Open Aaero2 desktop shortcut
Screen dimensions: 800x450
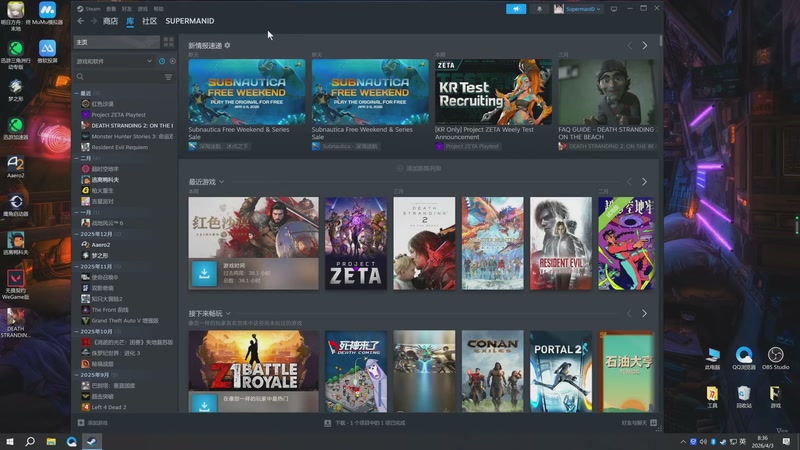tap(16, 167)
